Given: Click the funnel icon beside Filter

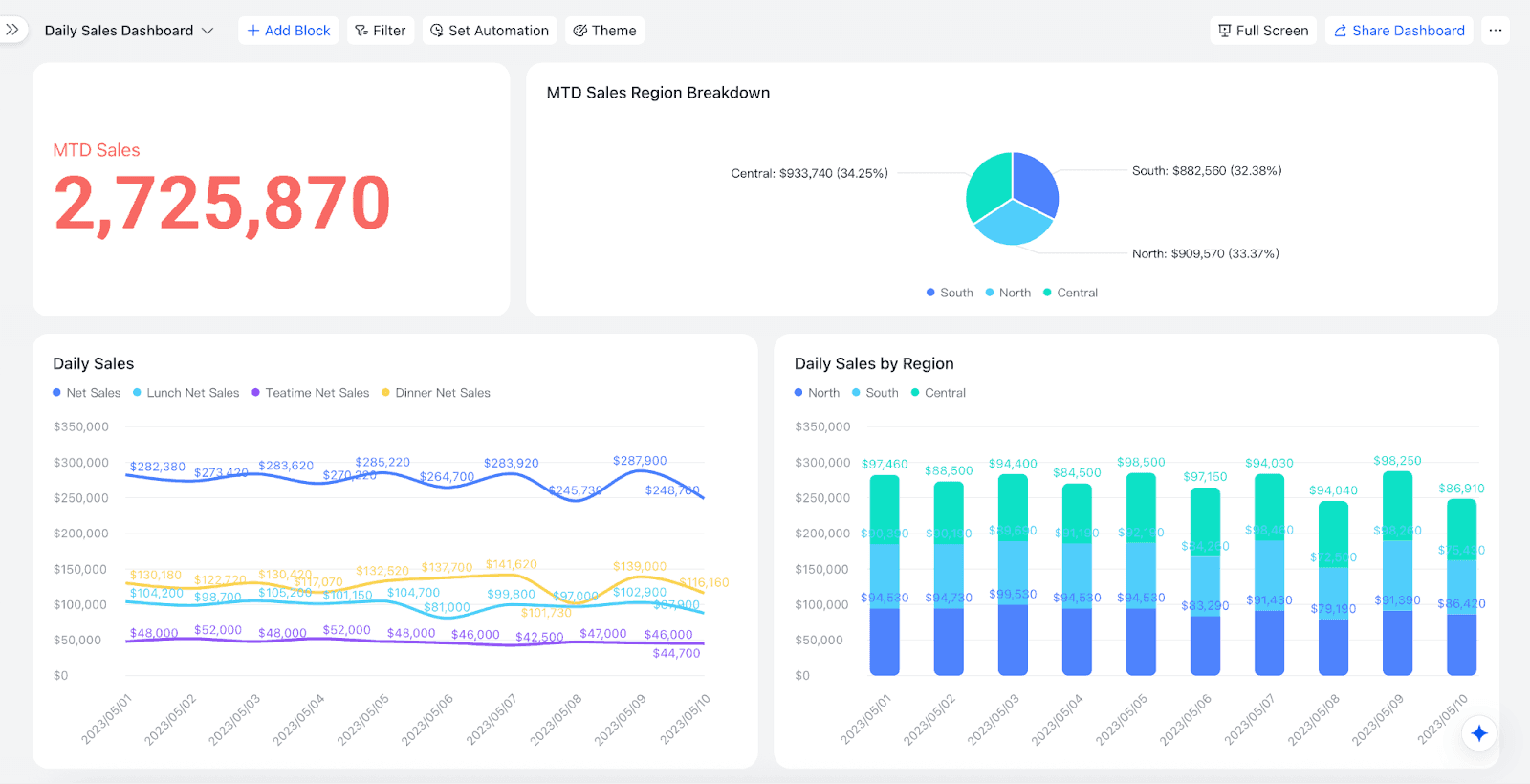Looking at the screenshot, I should click(361, 31).
